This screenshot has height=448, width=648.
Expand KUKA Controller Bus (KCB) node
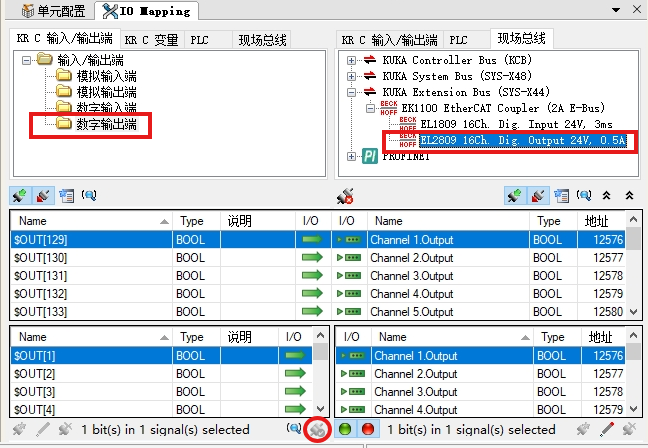351,61
